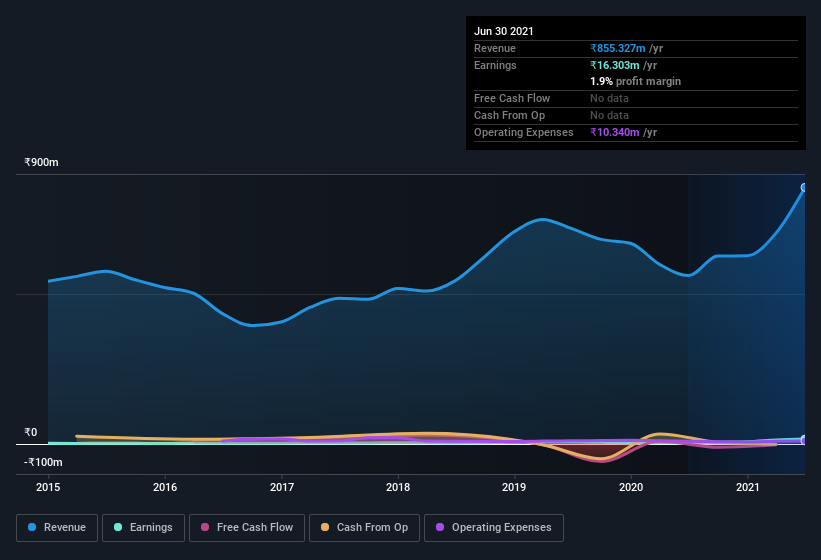Toggle Operating Expenses legend series
Viewport: 821px width, 560px height.
click(494, 528)
